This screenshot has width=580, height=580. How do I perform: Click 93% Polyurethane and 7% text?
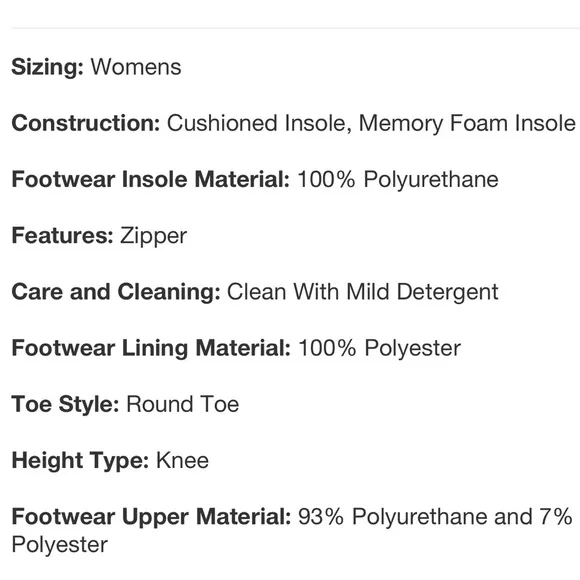coord(435,517)
